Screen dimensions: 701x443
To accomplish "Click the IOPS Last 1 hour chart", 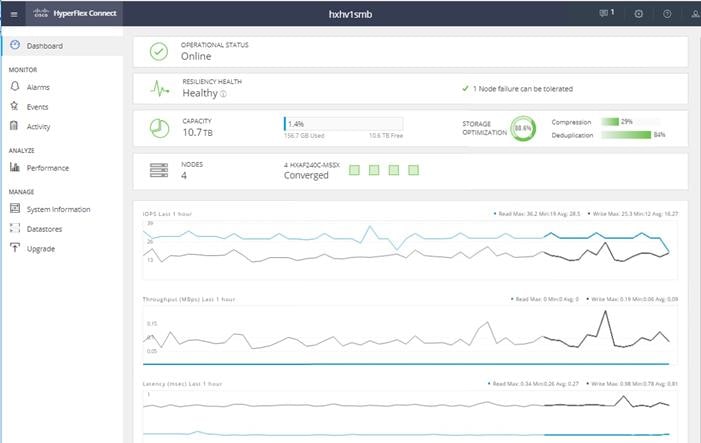I will tap(410, 249).
